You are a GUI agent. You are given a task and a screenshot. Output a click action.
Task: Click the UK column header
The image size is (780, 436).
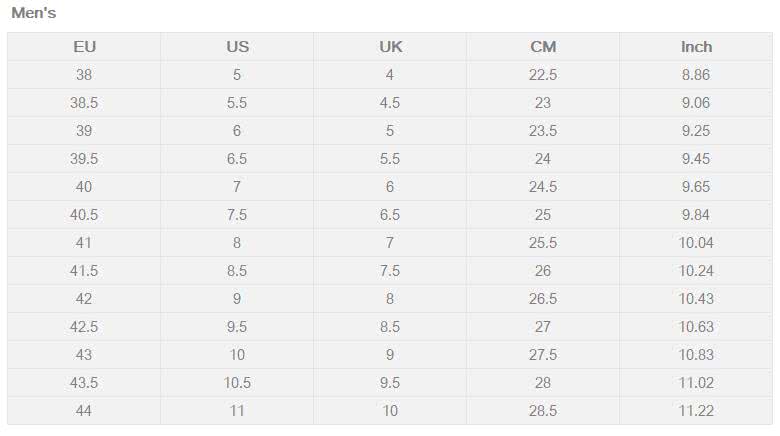click(390, 47)
